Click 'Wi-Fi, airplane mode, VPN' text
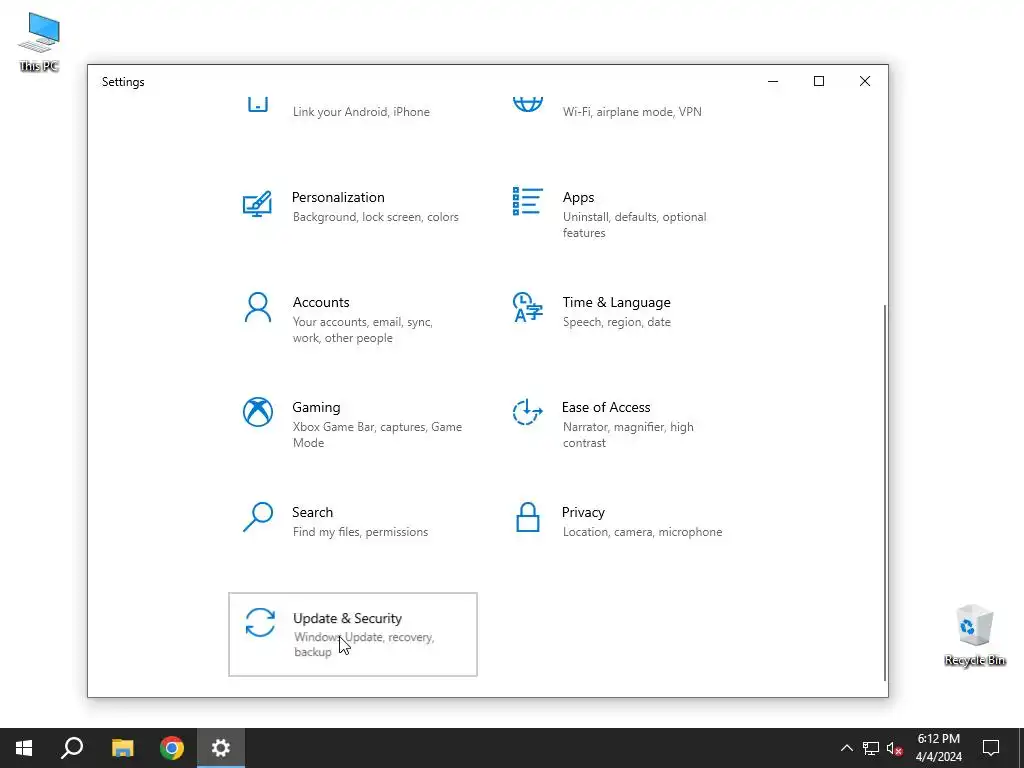The height and width of the screenshot is (768, 1024). [x=632, y=112]
